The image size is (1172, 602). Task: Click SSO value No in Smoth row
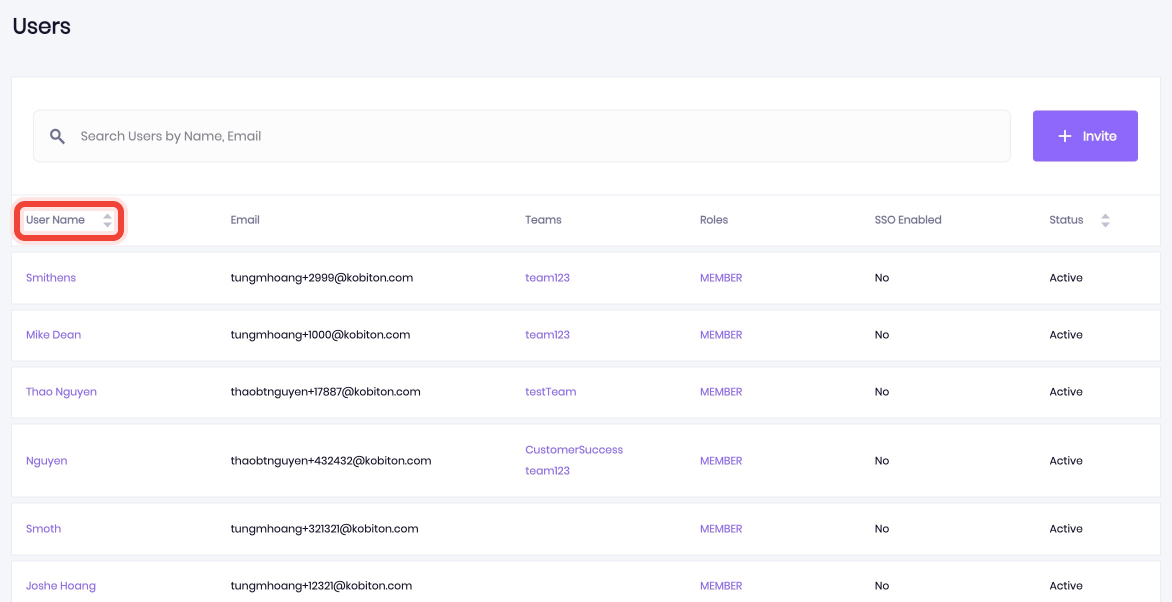click(881, 529)
